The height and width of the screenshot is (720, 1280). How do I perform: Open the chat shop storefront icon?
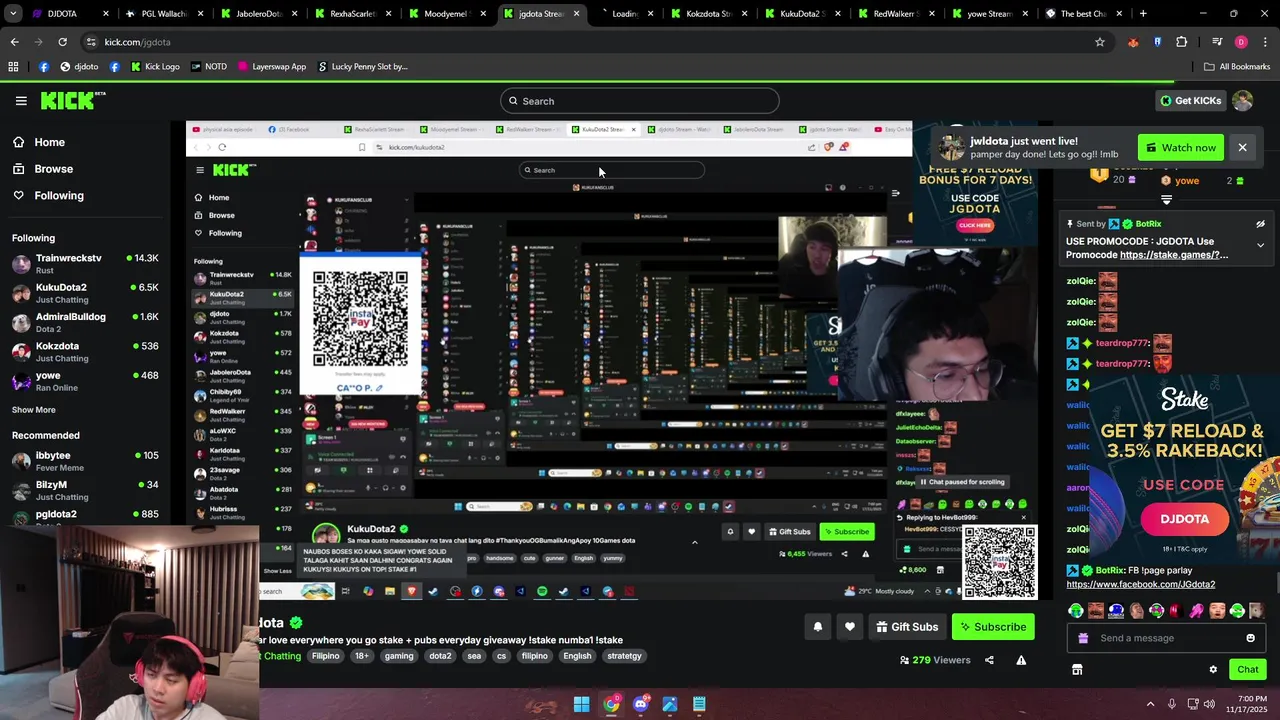pos(1077,669)
